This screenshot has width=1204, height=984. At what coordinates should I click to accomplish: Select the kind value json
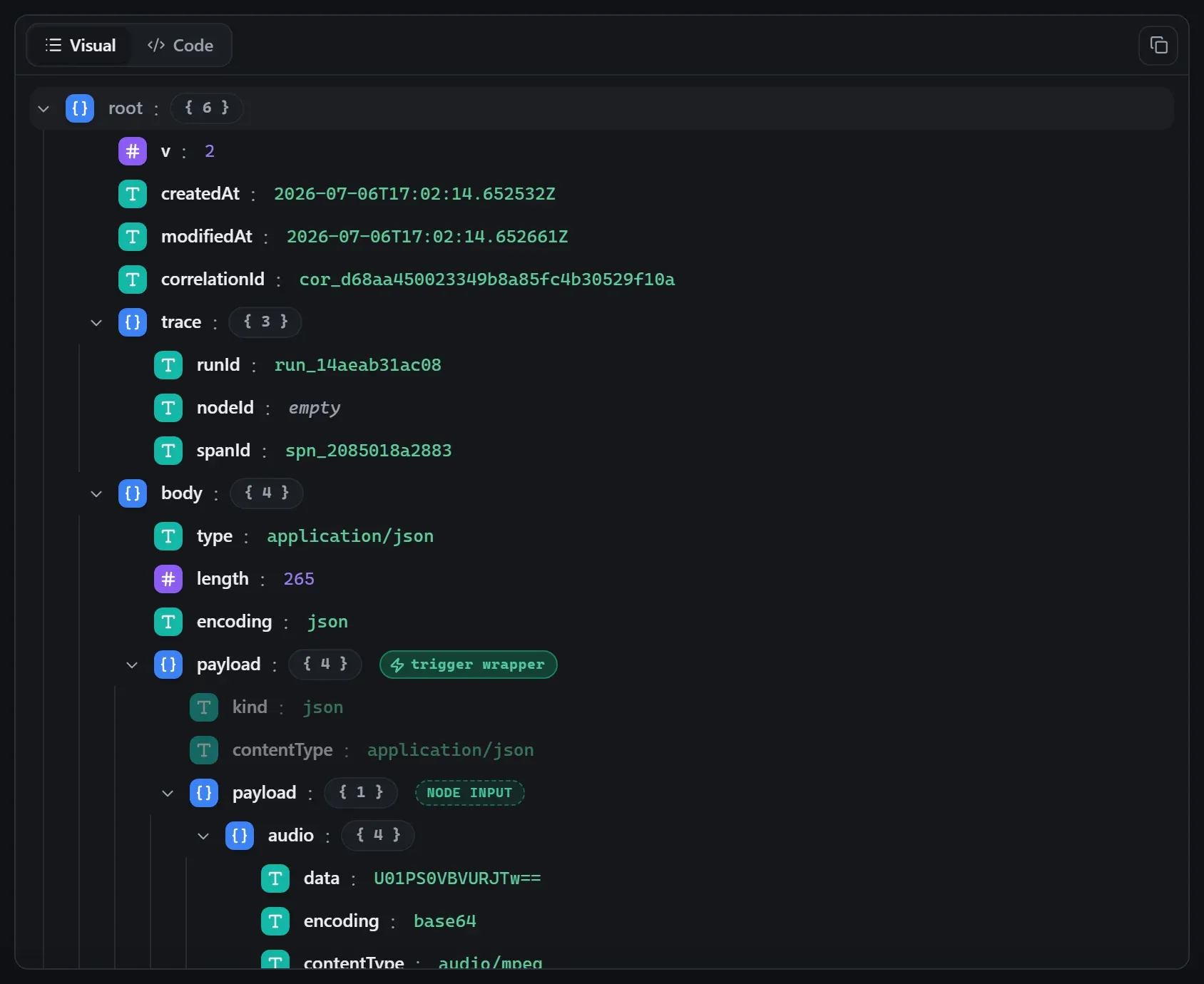(x=323, y=707)
